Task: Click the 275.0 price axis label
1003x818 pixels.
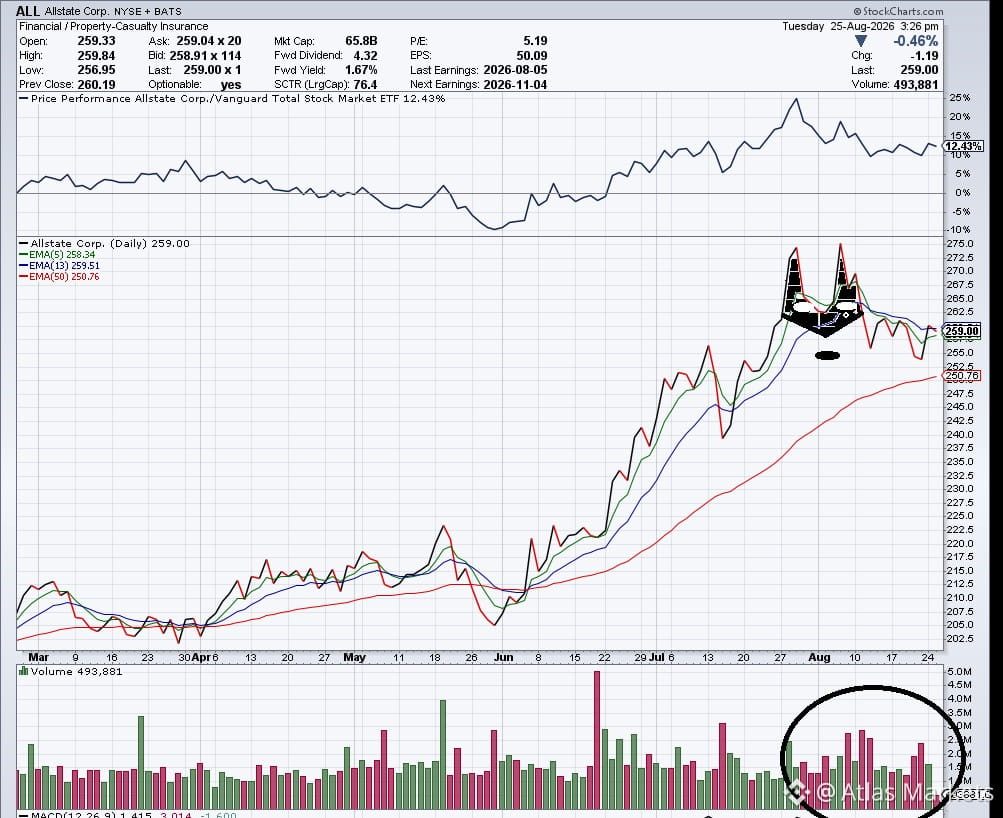Action: pyautogui.click(x=960, y=244)
